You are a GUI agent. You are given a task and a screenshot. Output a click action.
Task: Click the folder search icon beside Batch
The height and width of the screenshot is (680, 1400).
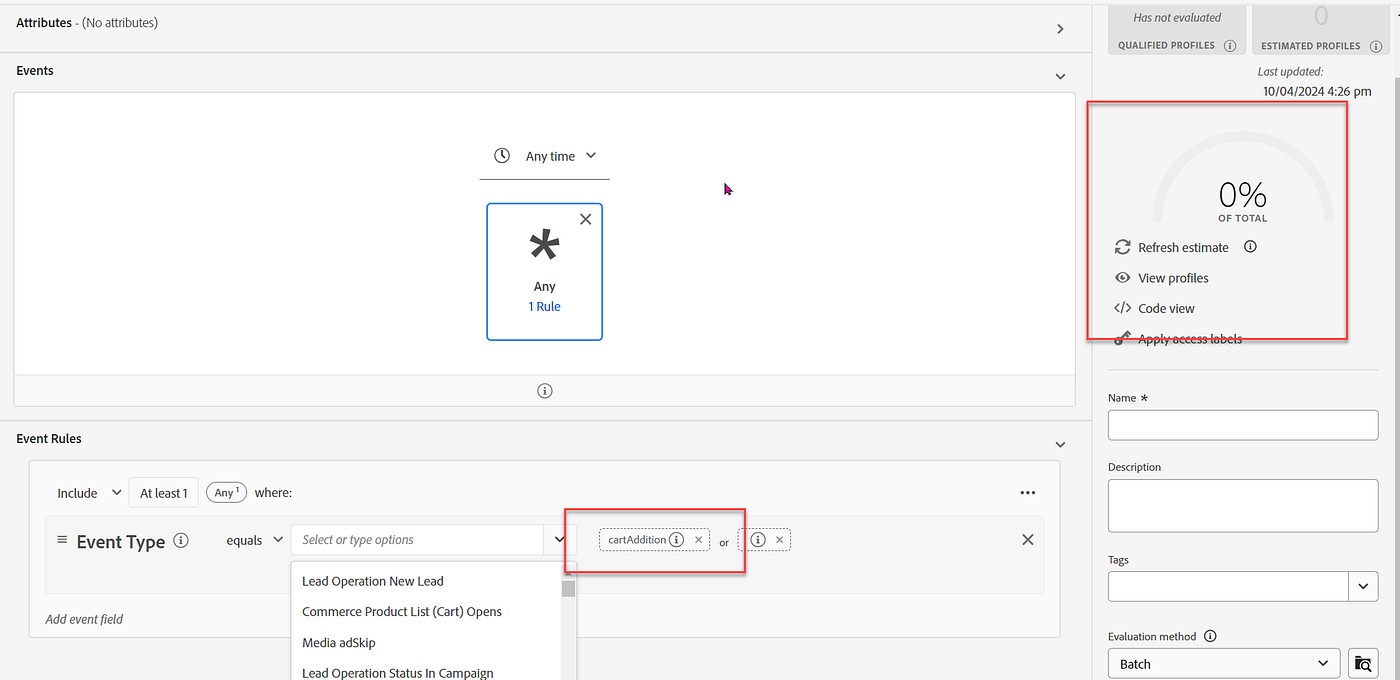[x=1362, y=663]
